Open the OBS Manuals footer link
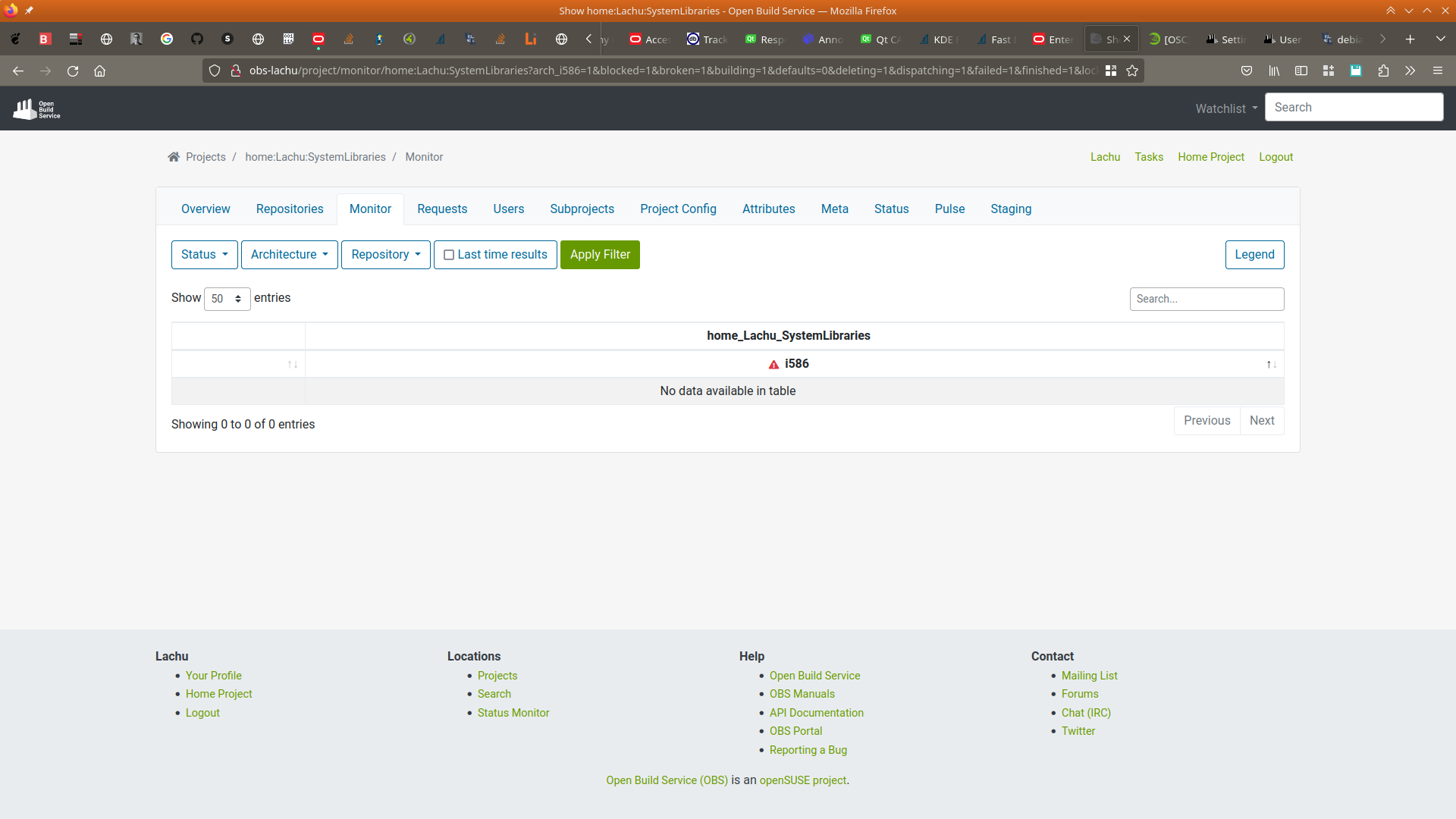1456x819 pixels. pos(802,694)
